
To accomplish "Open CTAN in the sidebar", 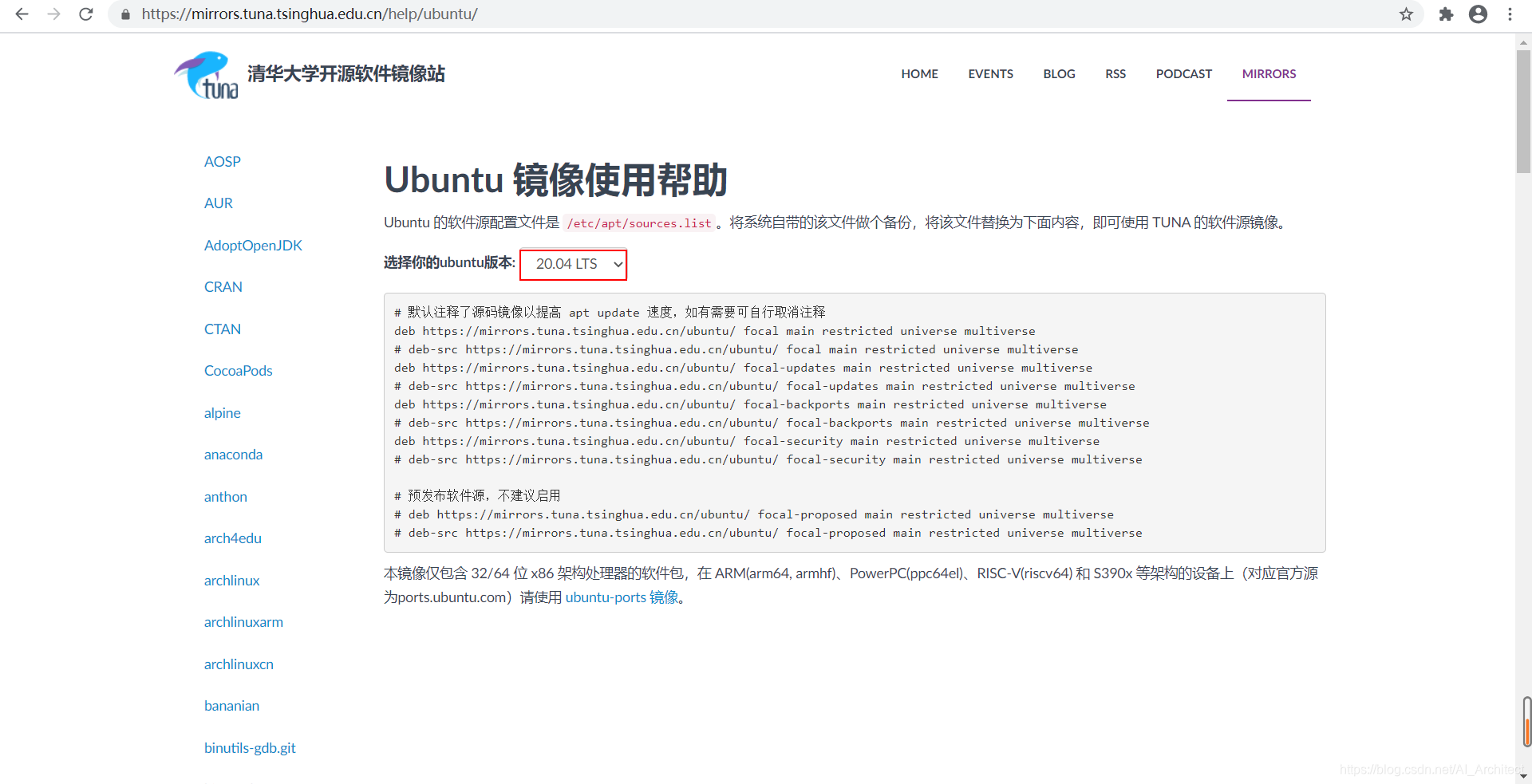I will tap(223, 329).
